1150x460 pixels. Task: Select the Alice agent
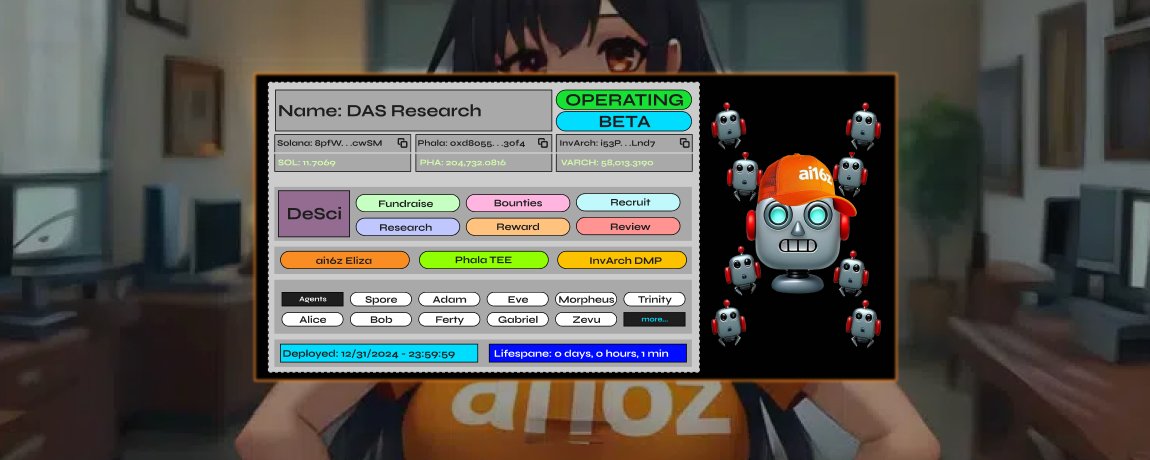click(312, 319)
